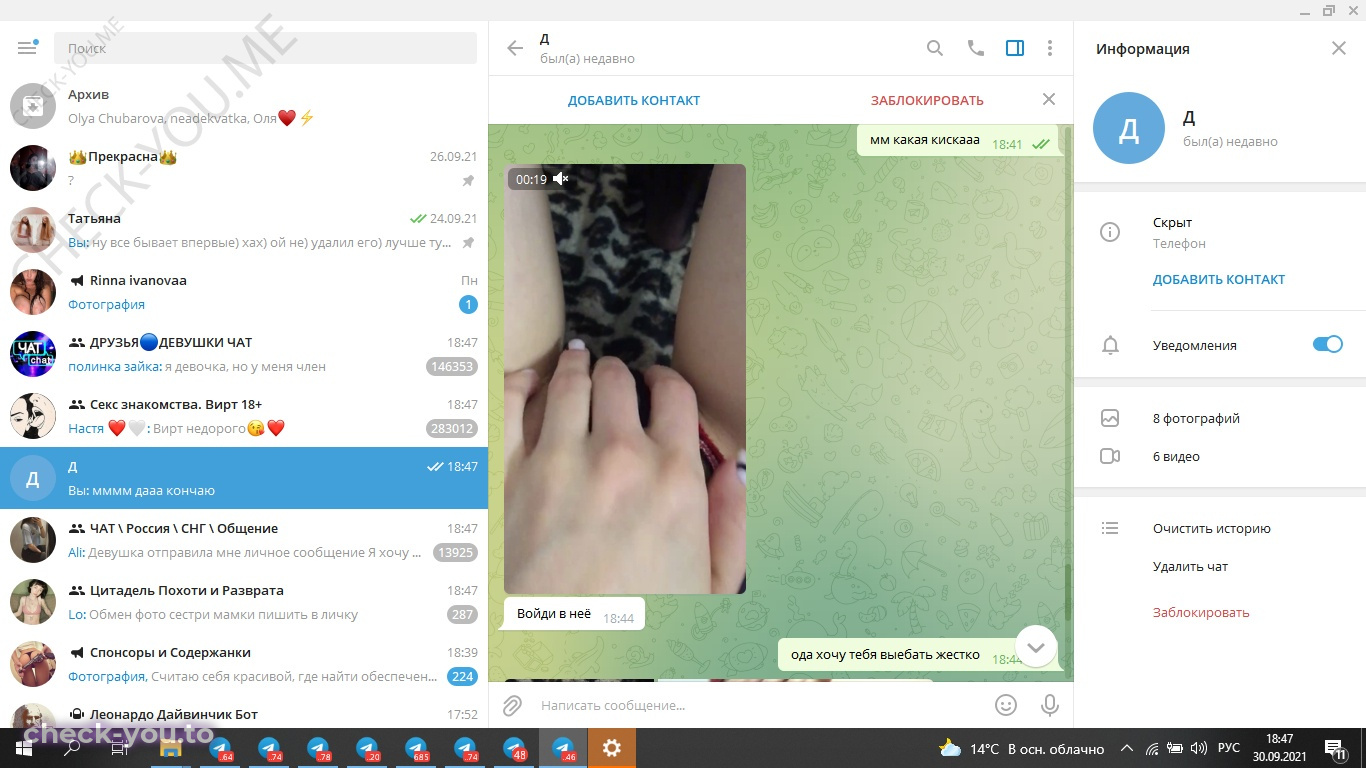Image resolution: width=1366 pixels, height=768 pixels.
Task: Click the info icon beside the hidden phone
Action: click(1109, 232)
